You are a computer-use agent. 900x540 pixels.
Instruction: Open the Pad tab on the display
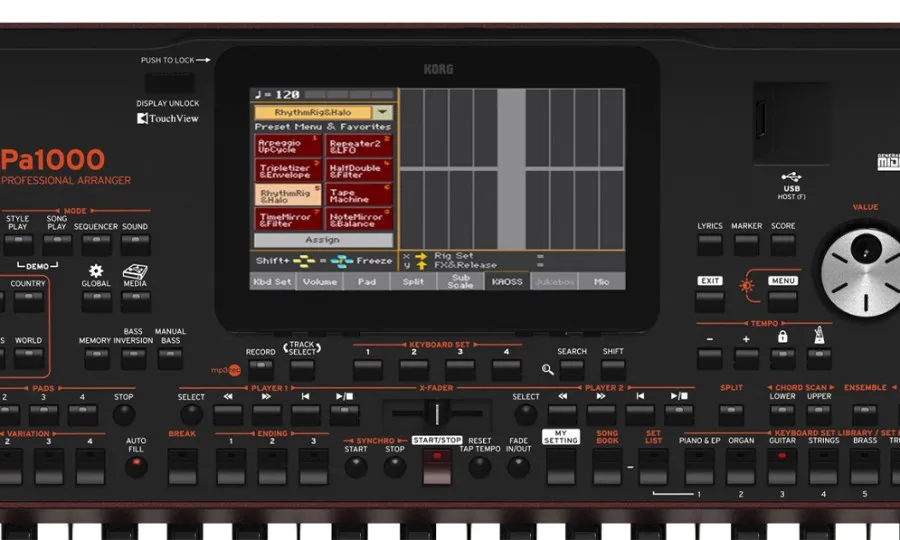point(367,281)
